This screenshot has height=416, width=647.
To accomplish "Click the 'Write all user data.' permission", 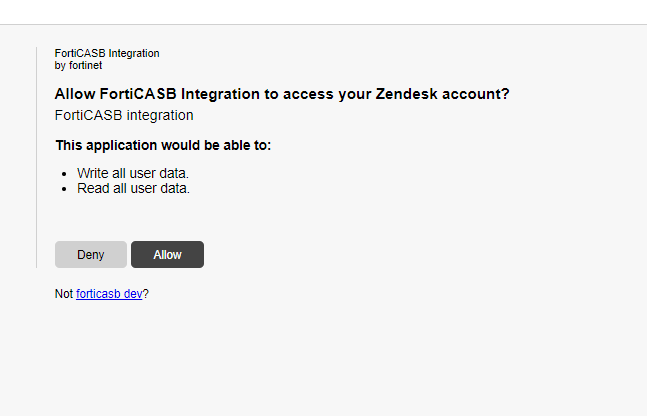I will (133, 173).
